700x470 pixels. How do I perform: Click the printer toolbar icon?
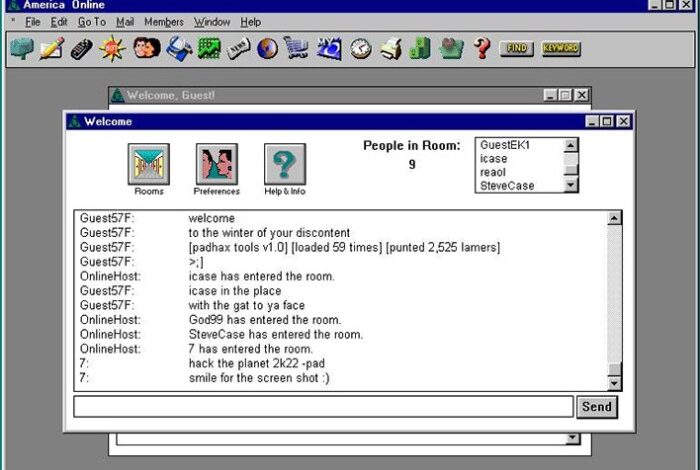[x=392, y=48]
